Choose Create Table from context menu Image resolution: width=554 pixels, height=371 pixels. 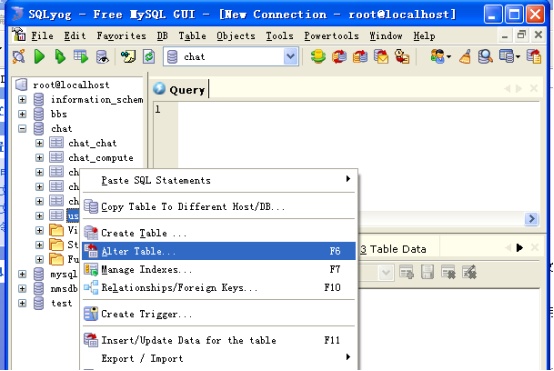tap(219, 233)
